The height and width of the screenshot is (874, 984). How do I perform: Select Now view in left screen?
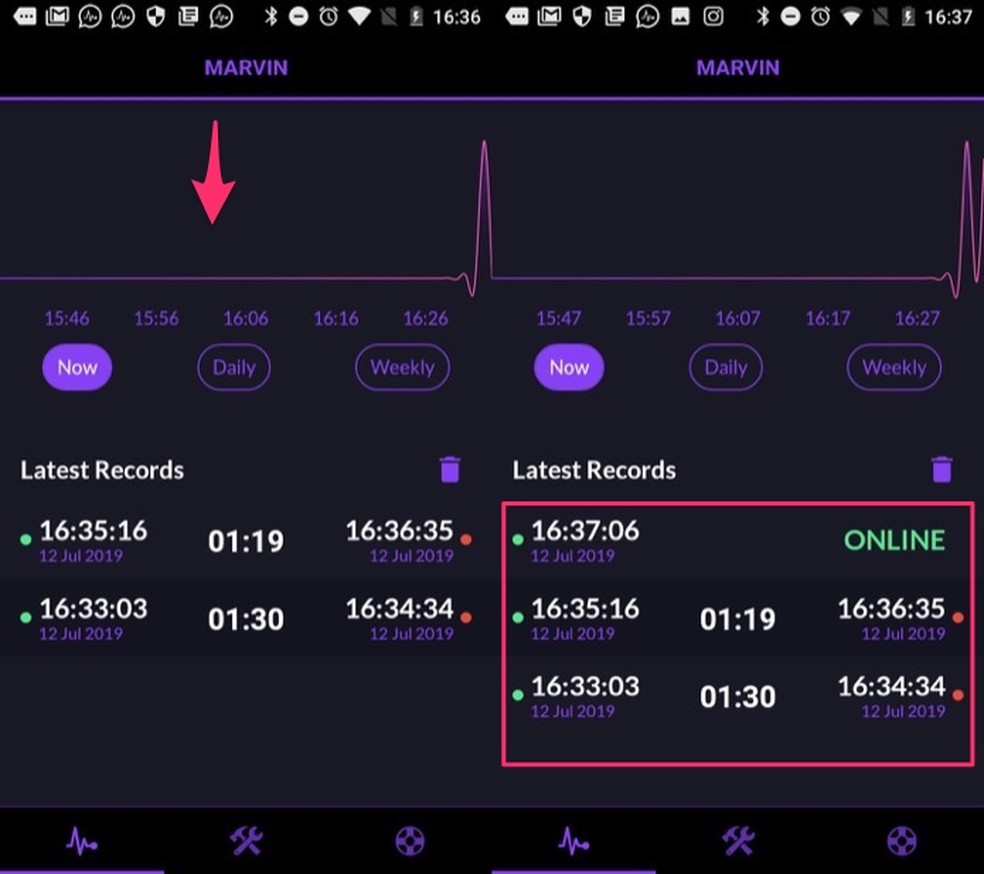pos(77,367)
